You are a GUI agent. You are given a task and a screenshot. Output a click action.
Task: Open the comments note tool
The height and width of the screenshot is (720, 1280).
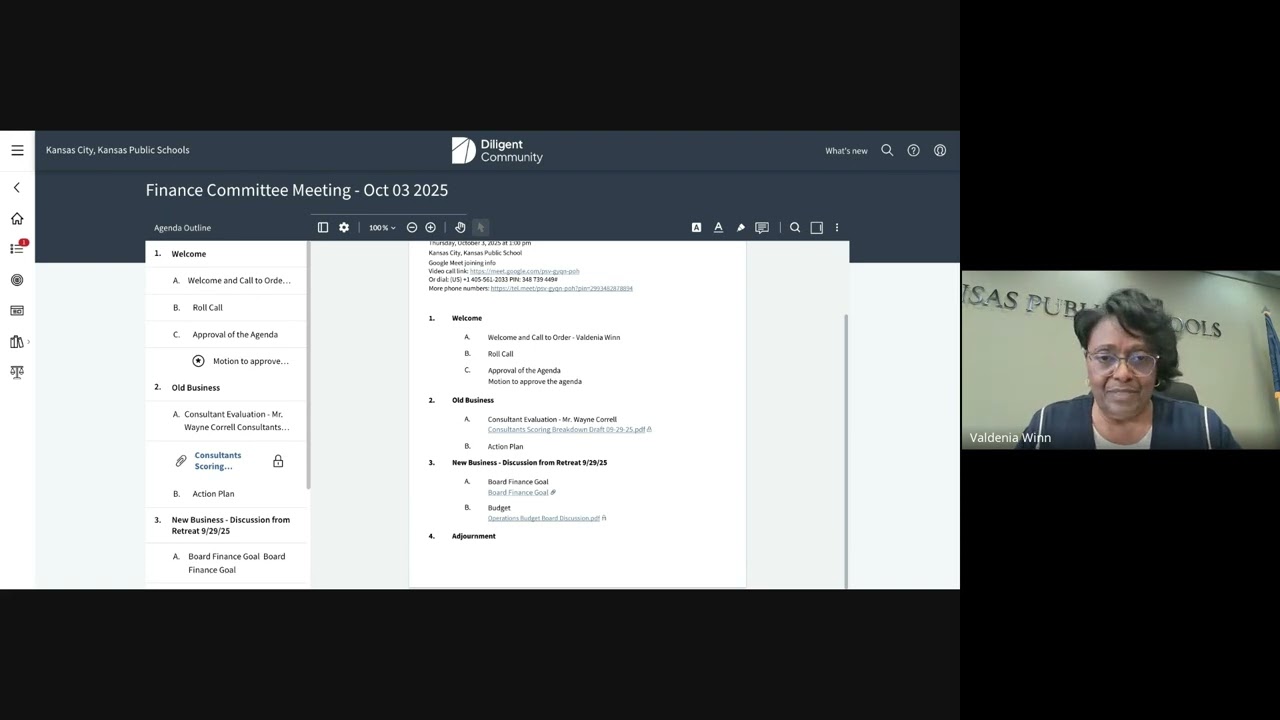pos(762,228)
